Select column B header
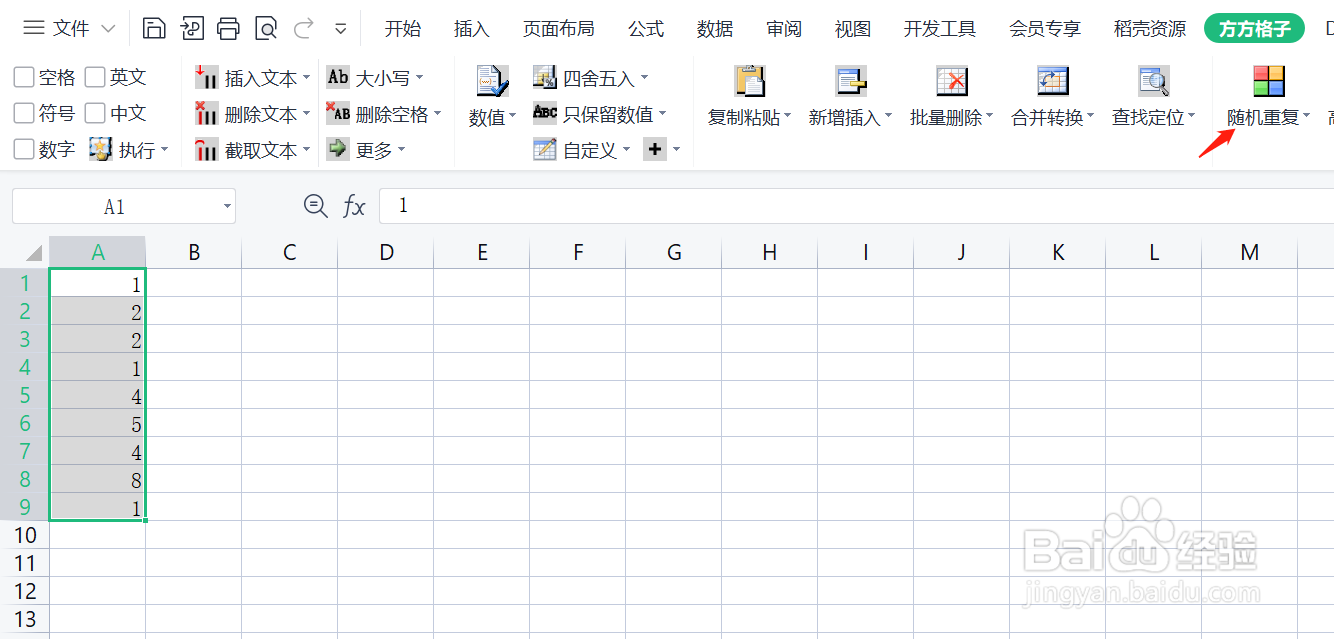 pos(194,252)
